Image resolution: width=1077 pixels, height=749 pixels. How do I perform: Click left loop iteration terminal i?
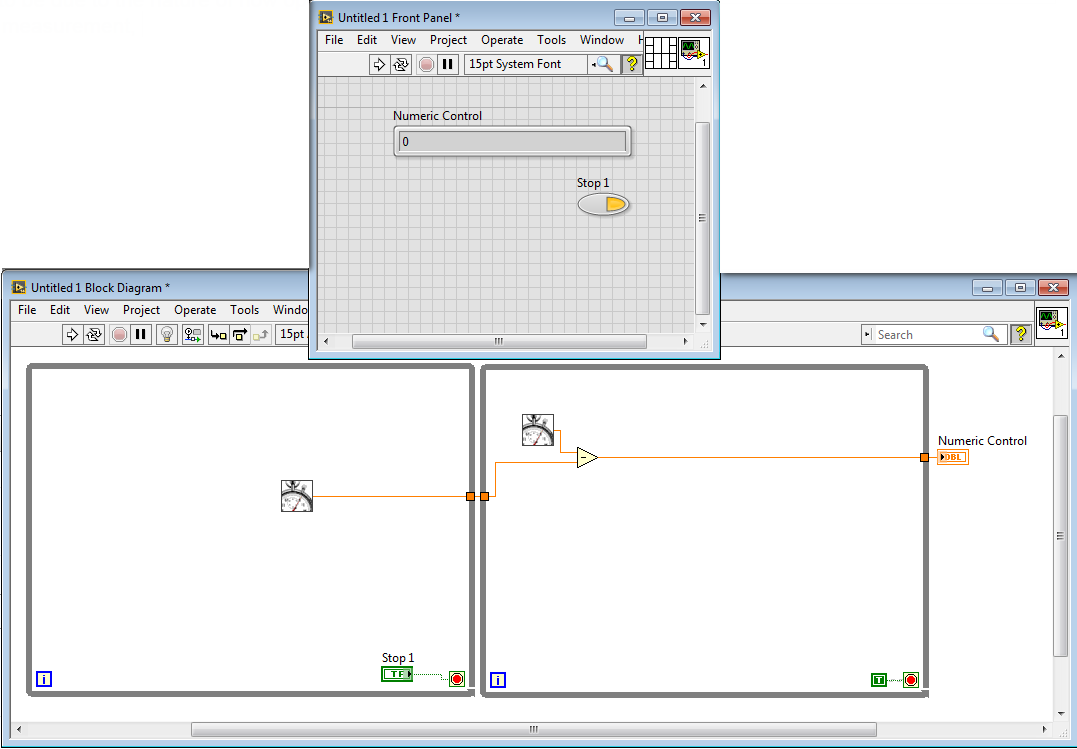[x=44, y=680]
